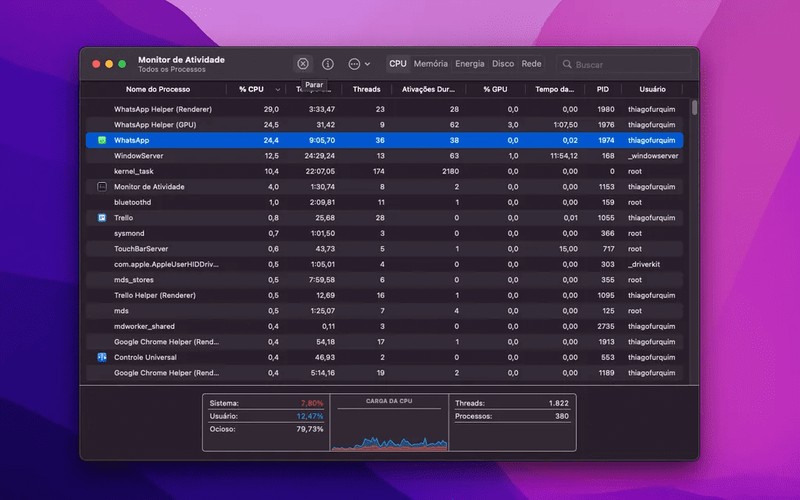
Task: Click PID value 1980
Action: coord(606,109)
